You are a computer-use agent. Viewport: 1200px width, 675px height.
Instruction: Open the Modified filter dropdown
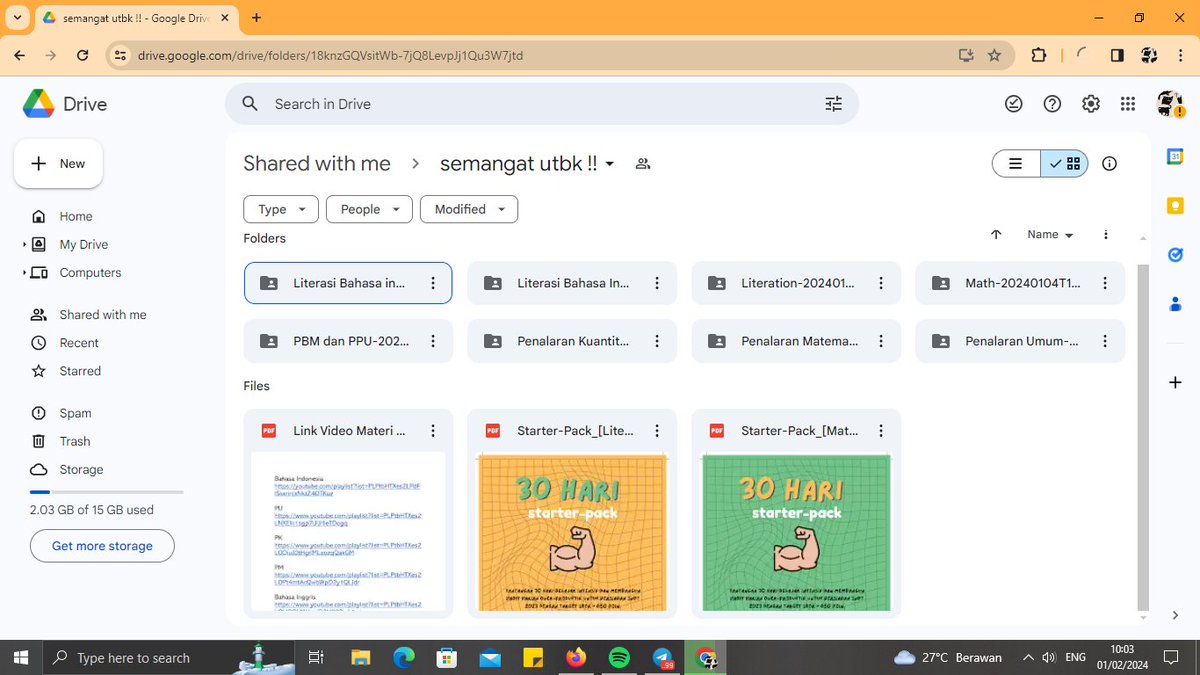point(469,209)
